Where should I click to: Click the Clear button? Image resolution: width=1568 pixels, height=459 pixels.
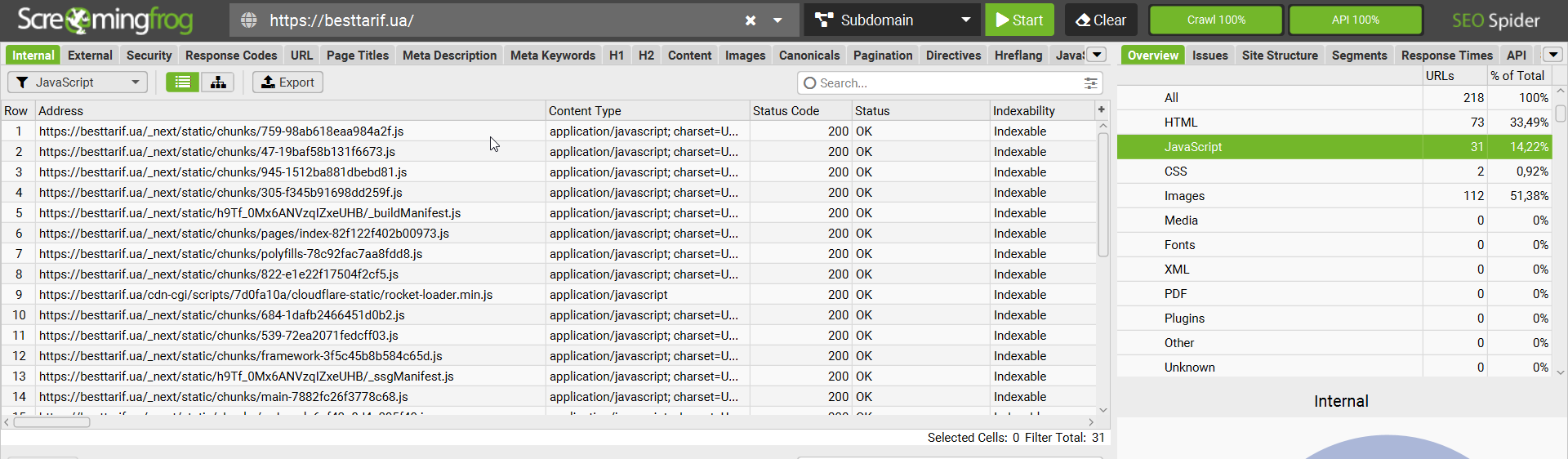coord(1101,20)
